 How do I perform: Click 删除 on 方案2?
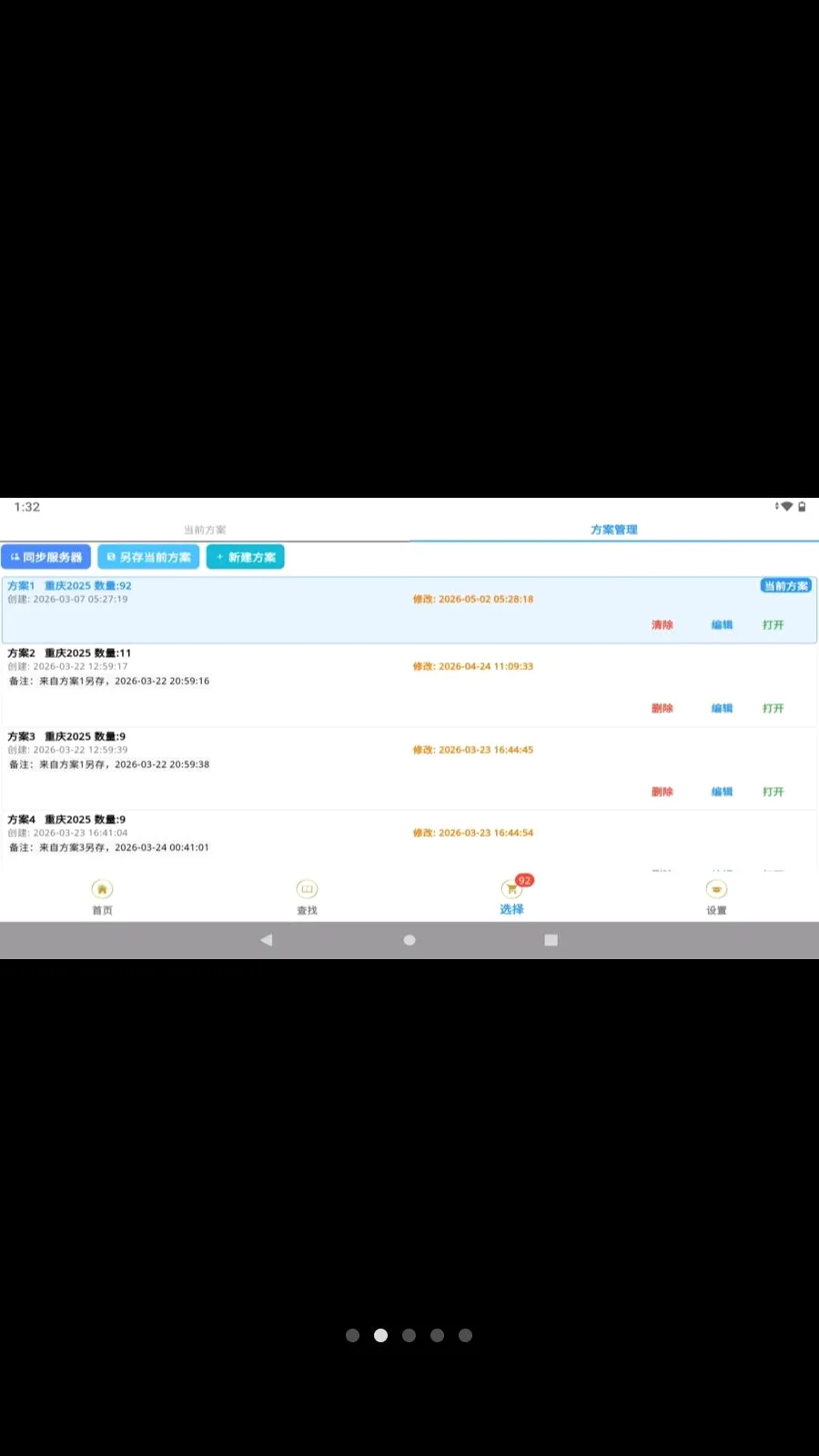pos(662,708)
